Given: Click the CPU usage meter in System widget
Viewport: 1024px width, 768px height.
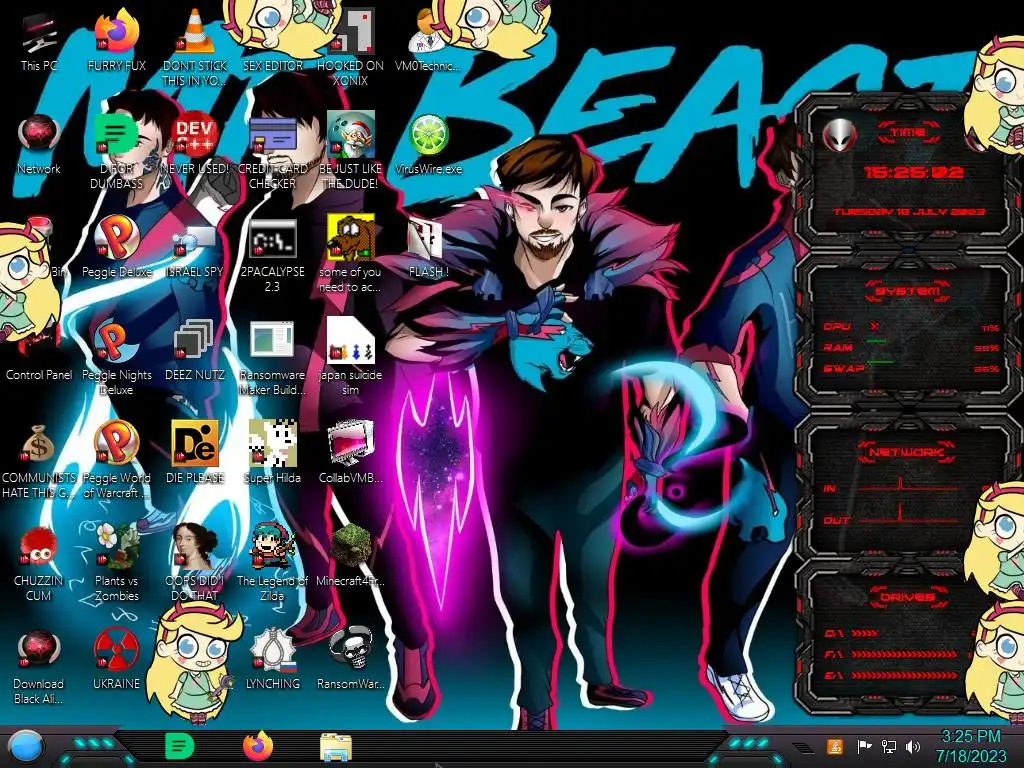Looking at the screenshot, I should 911,327.
